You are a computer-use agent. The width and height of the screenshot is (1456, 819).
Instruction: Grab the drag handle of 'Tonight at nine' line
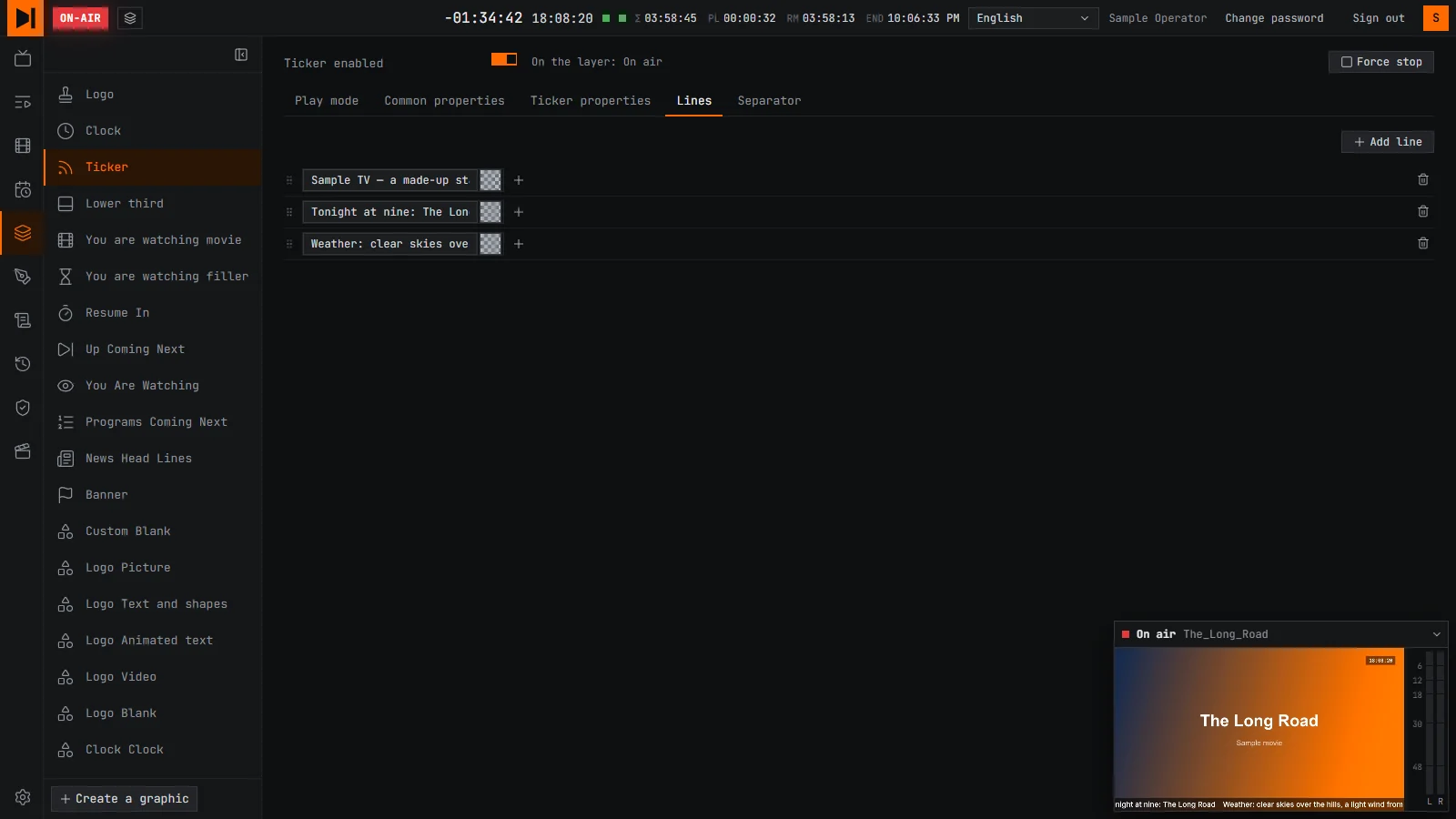pos(289,212)
